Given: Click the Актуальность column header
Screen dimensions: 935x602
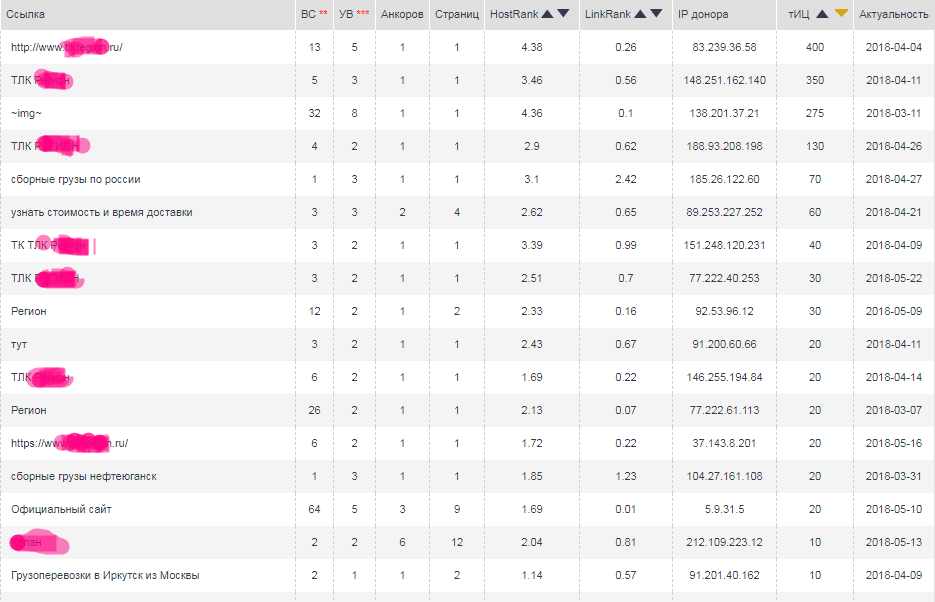Looking at the screenshot, I should [x=893, y=15].
